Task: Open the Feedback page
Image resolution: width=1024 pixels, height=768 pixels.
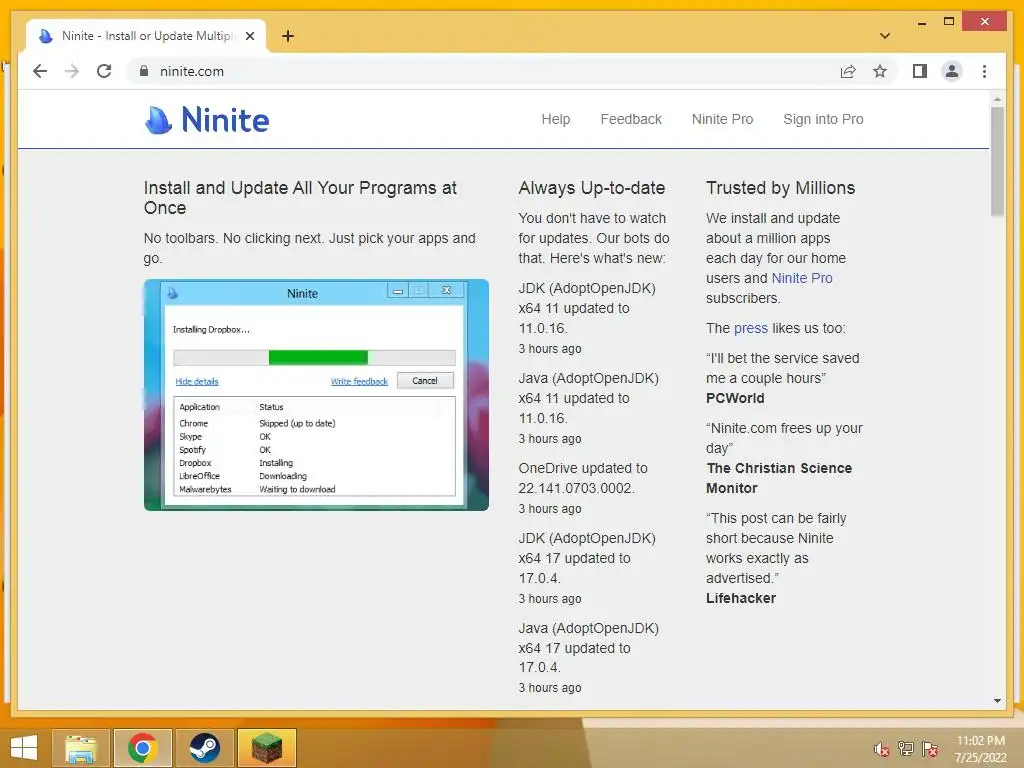Action: [631, 119]
